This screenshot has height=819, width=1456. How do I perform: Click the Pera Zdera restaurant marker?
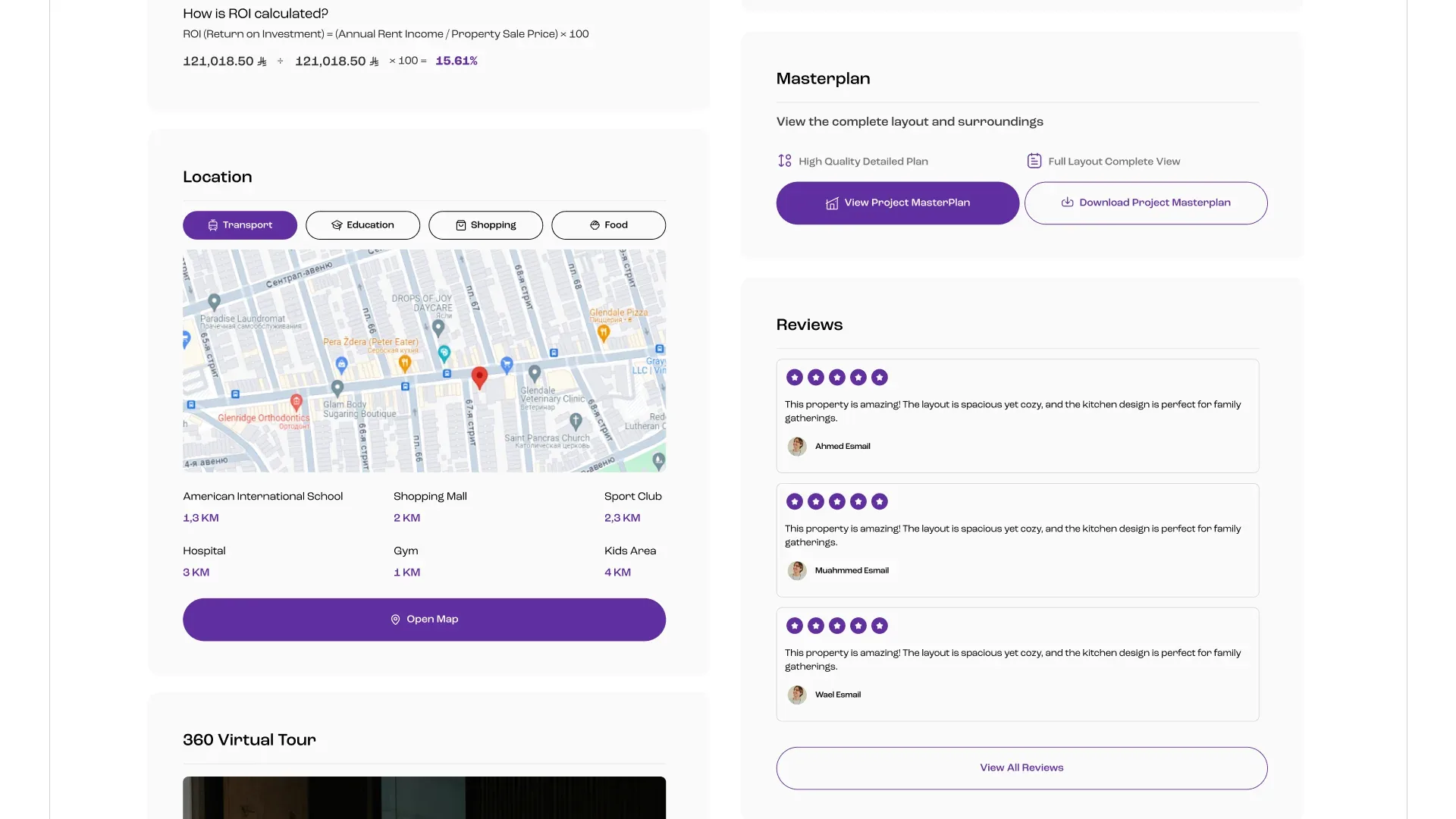(x=405, y=363)
